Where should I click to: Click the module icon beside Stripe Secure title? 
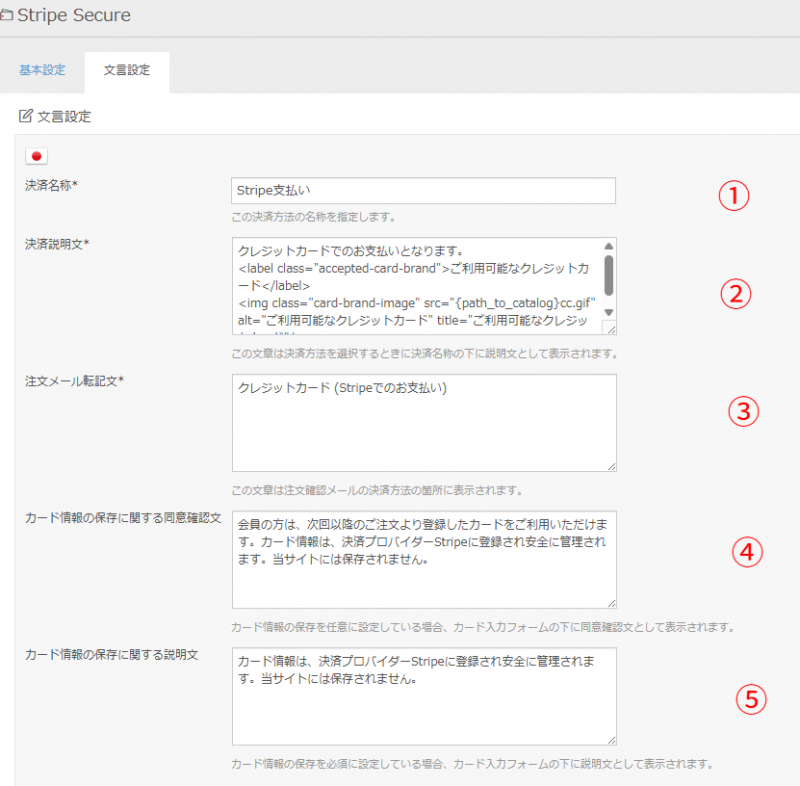tap(6, 17)
